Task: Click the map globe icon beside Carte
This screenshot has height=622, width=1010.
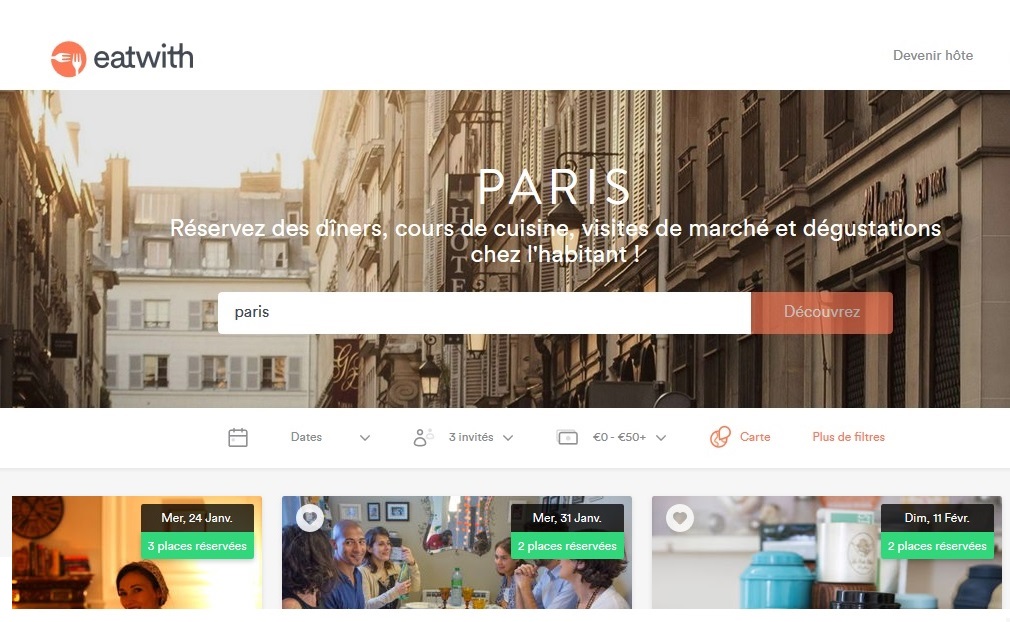Action: 720,437
